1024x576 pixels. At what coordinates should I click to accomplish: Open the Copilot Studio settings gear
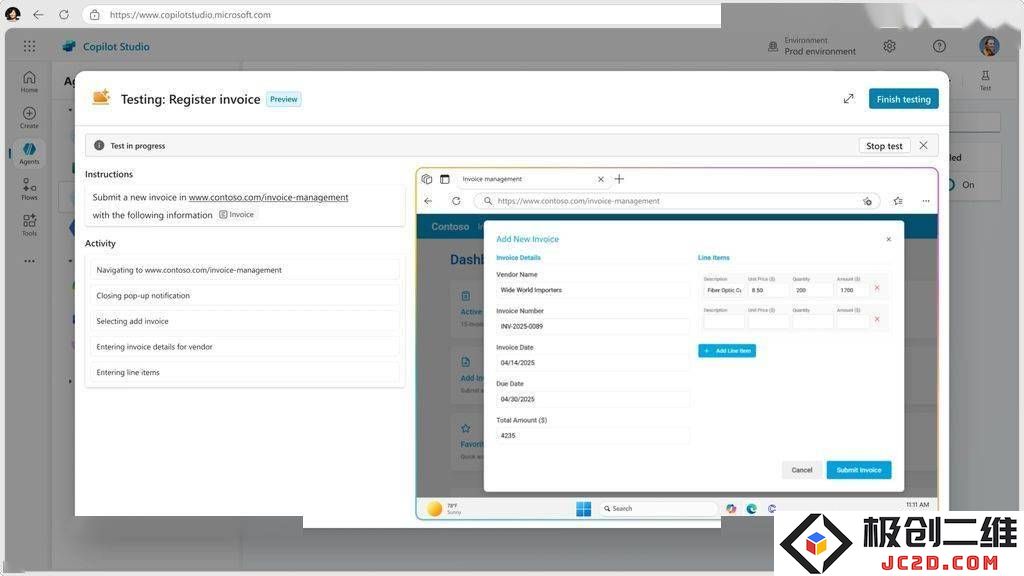(x=889, y=46)
